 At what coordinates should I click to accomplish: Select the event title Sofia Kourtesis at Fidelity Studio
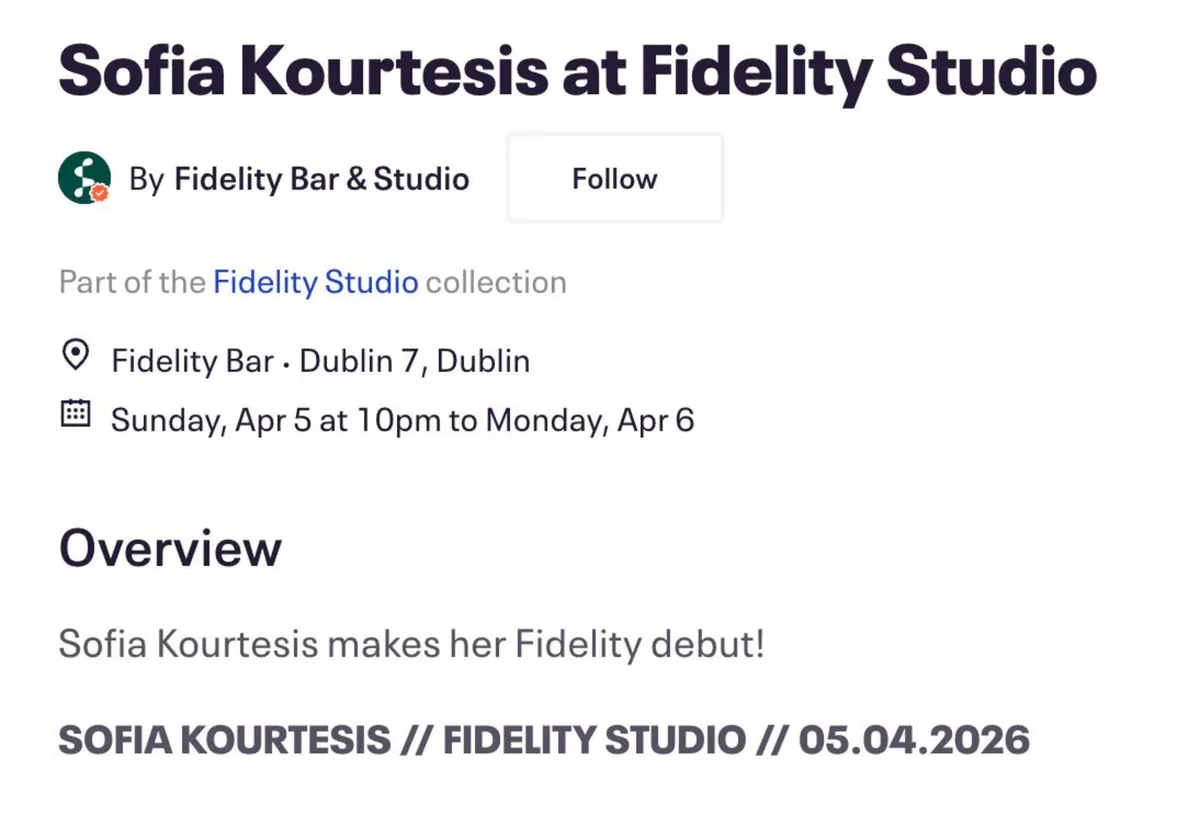(x=577, y=70)
